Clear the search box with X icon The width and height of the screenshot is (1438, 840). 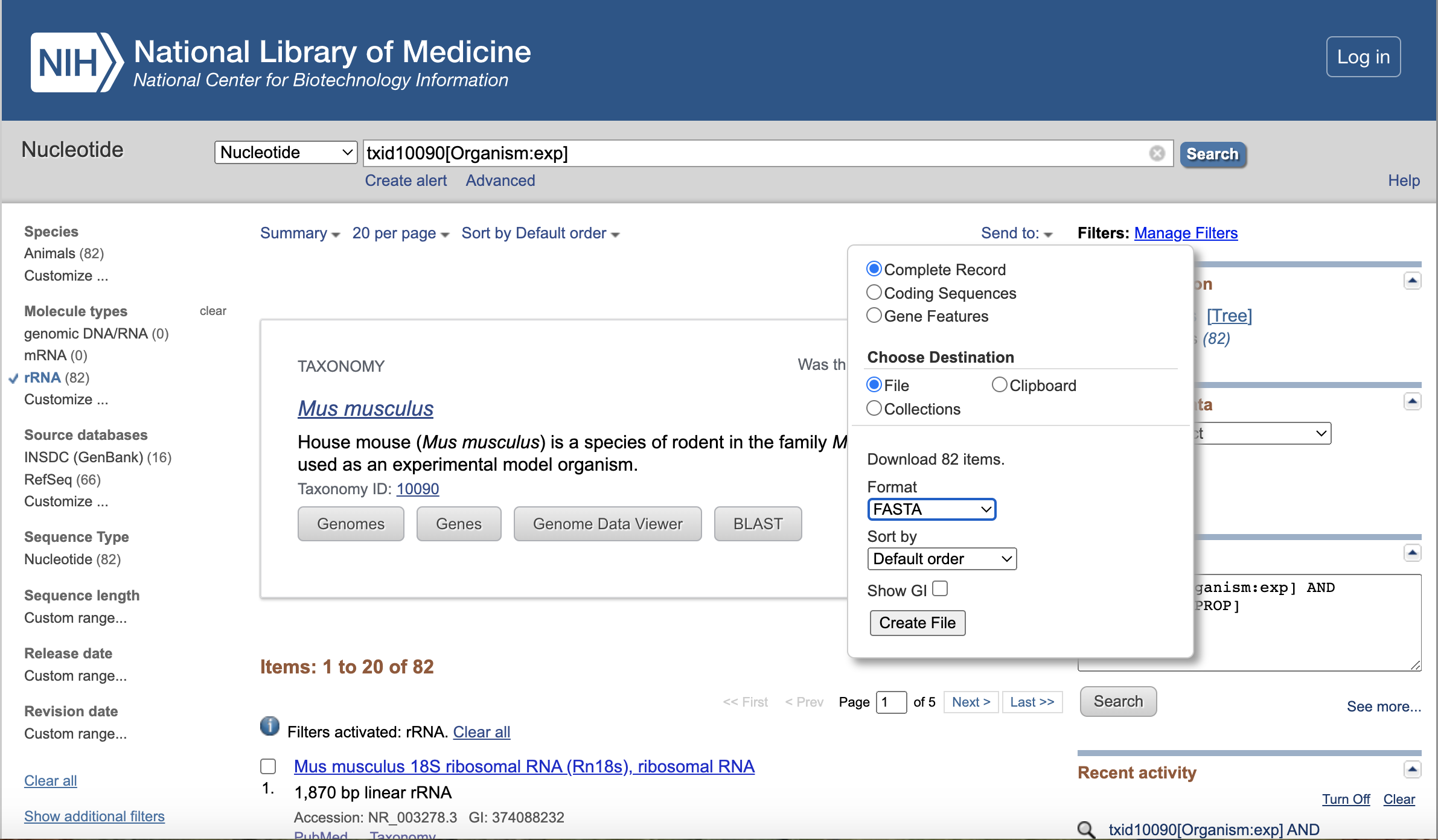(1157, 153)
